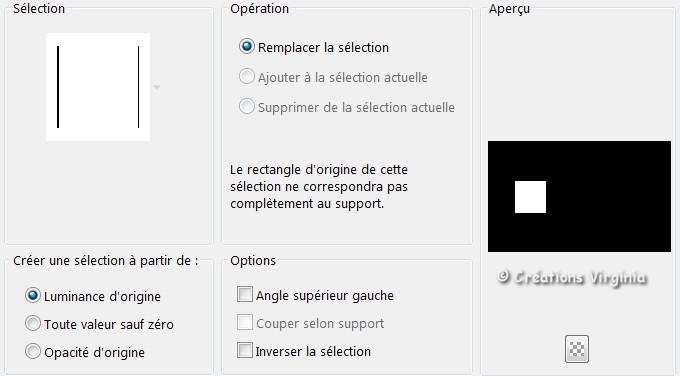This screenshot has height=376, width=680.
Task: Click the white square in the preview
Action: pyautogui.click(x=530, y=197)
